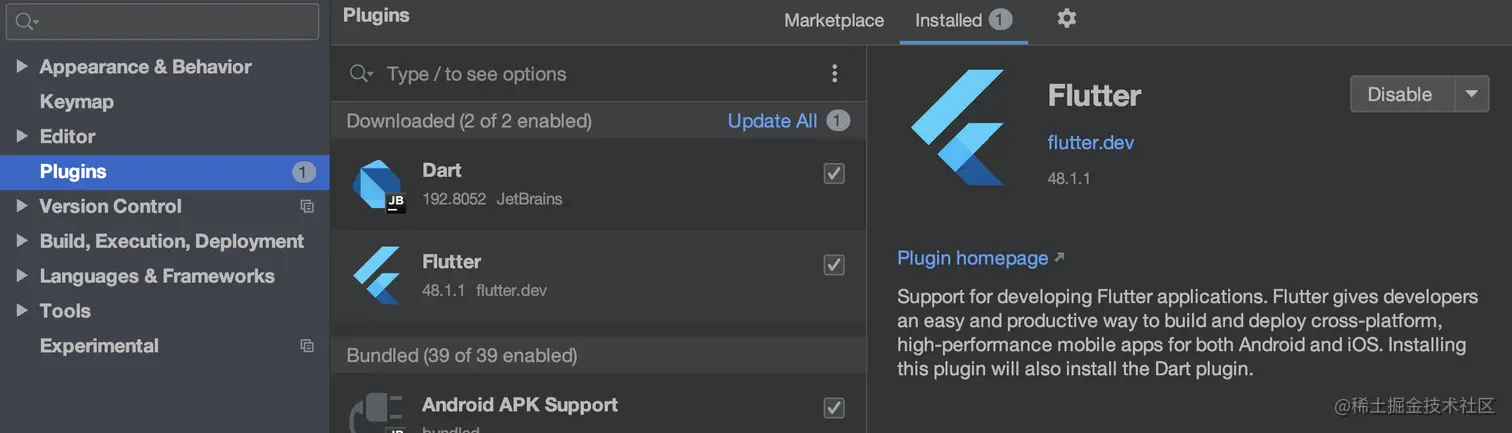Select the Dart plugin icon in the list
Image resolution: width=1512 pixels, height=433 pixels.
click(x=377, y=185)
